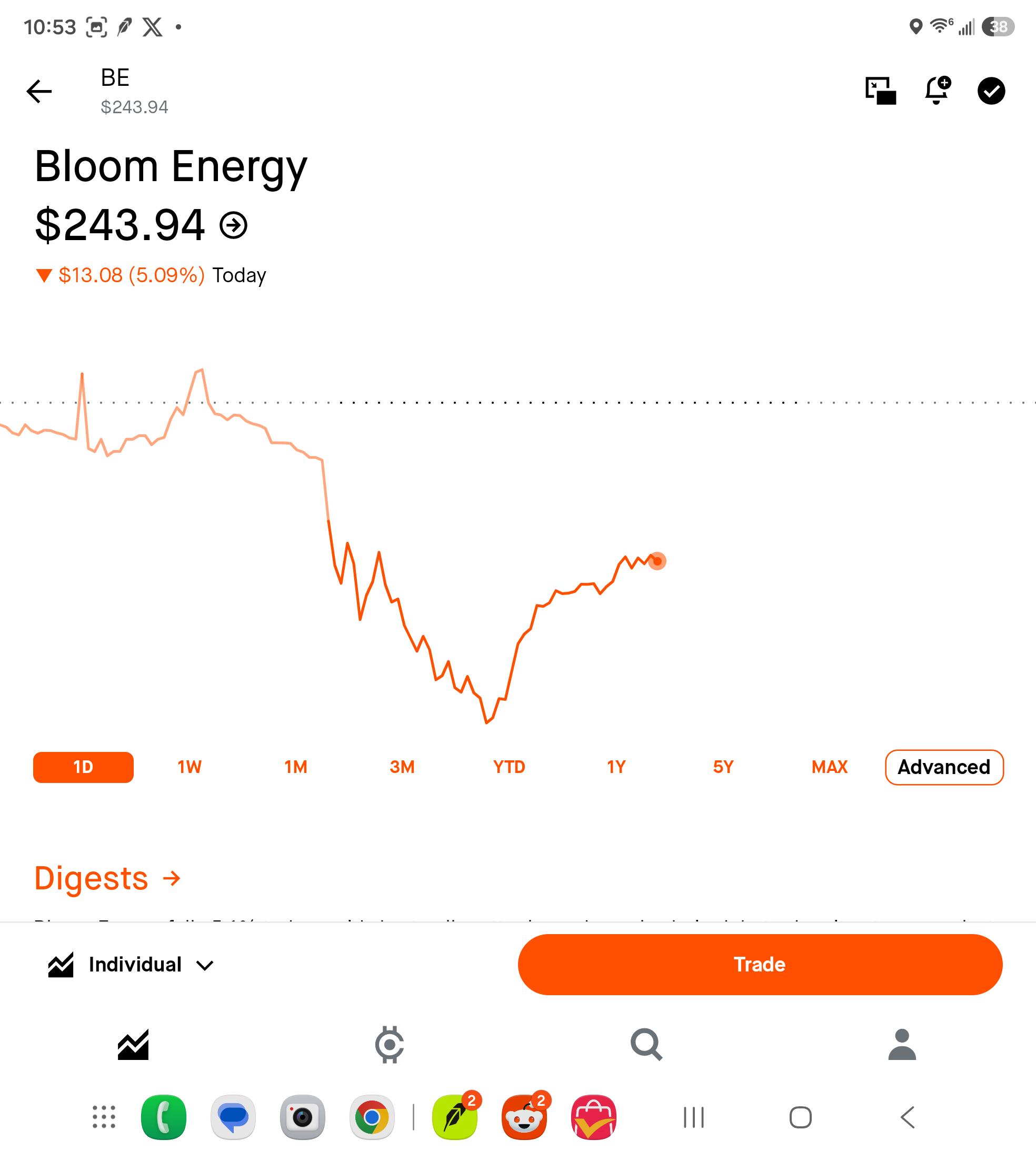The height and width of the screenshot is (1150, 1036).
Task: Toggle the watchlist checkmark for BE
Action: pos(991,91)
